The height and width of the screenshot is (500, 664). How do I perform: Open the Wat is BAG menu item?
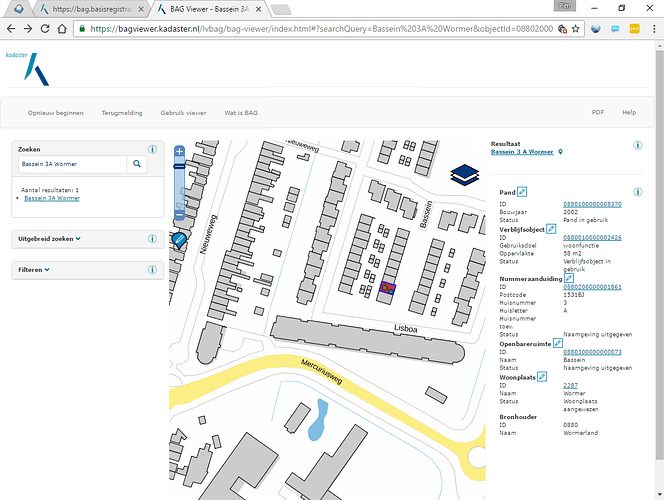242,113
